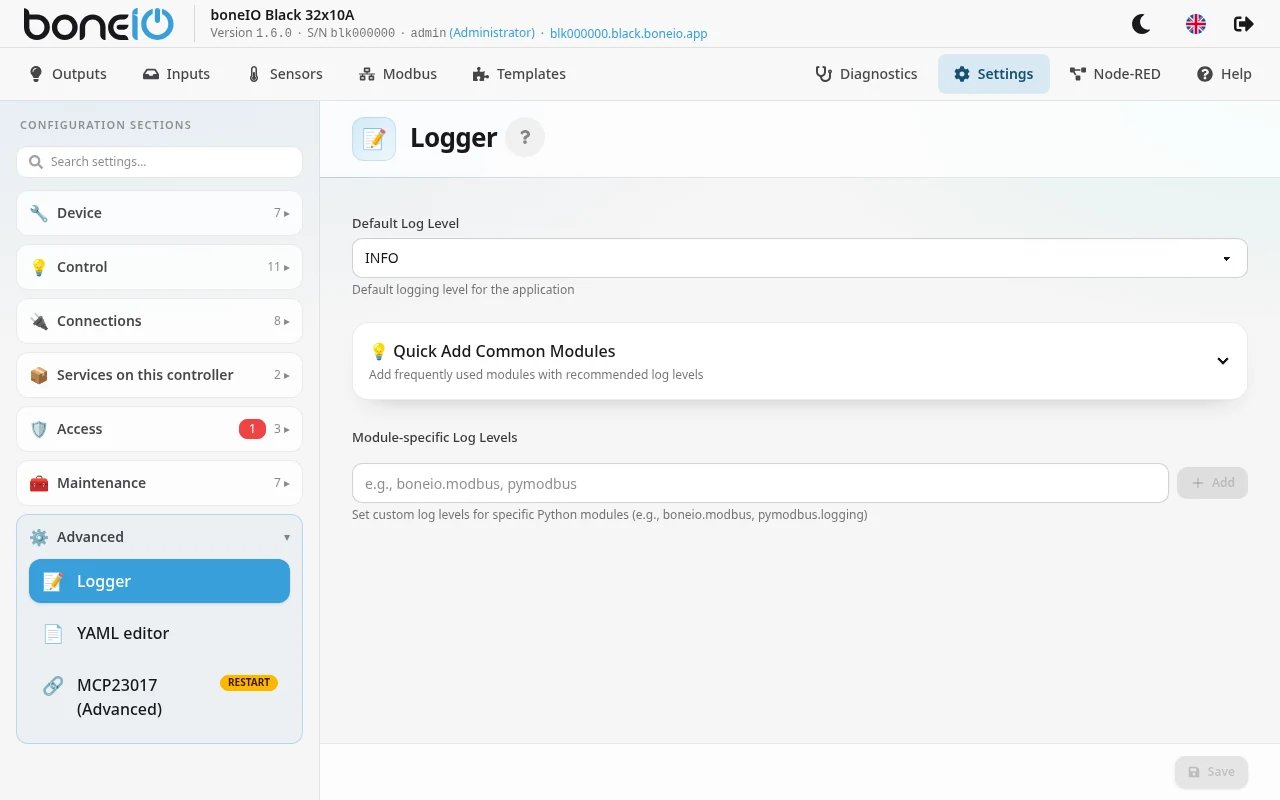Focus the Search settings field
The height and width of the screenshot is (800, 1280).
tap(159, 162)
